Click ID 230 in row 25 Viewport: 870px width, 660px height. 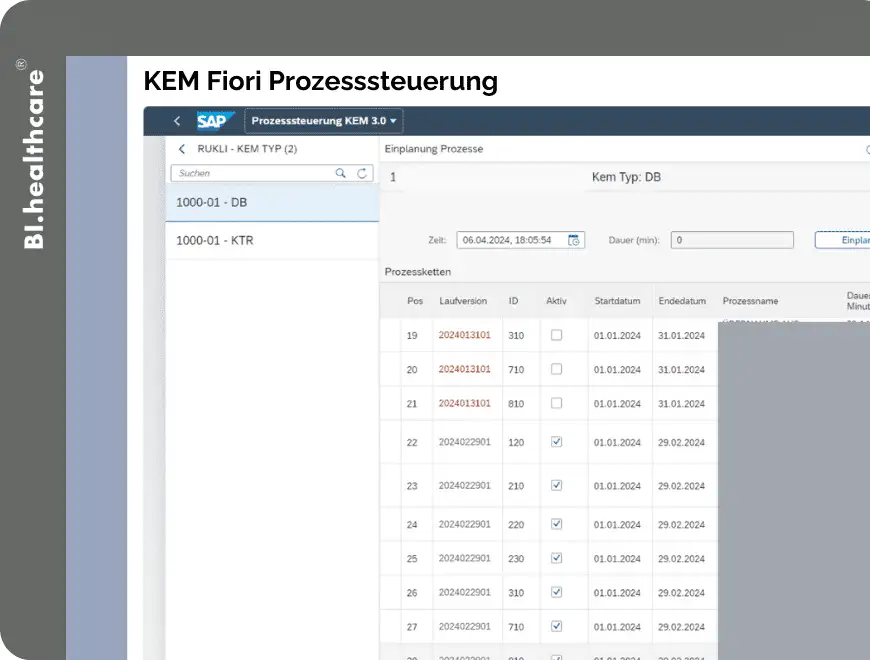click(516, 559)
